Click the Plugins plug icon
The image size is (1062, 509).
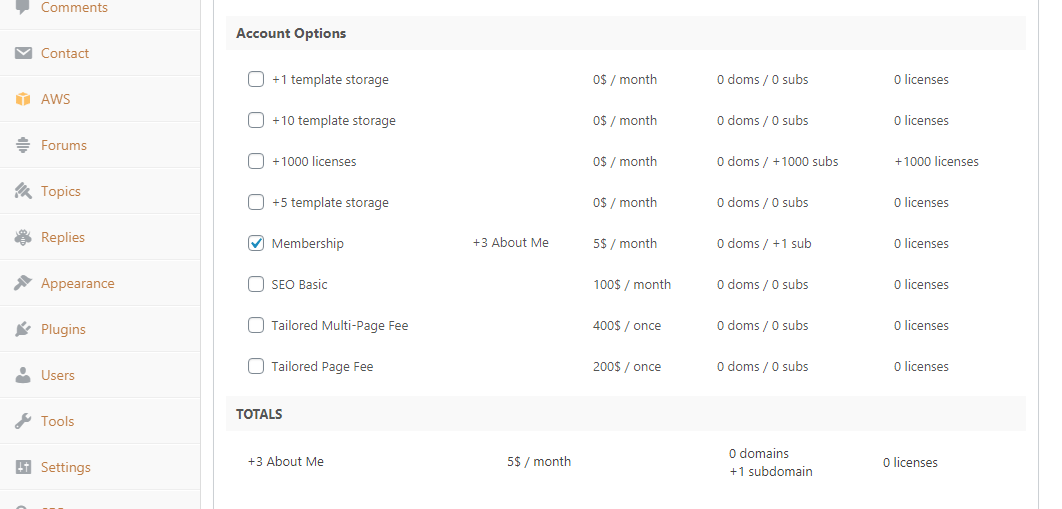coord(23,329)
